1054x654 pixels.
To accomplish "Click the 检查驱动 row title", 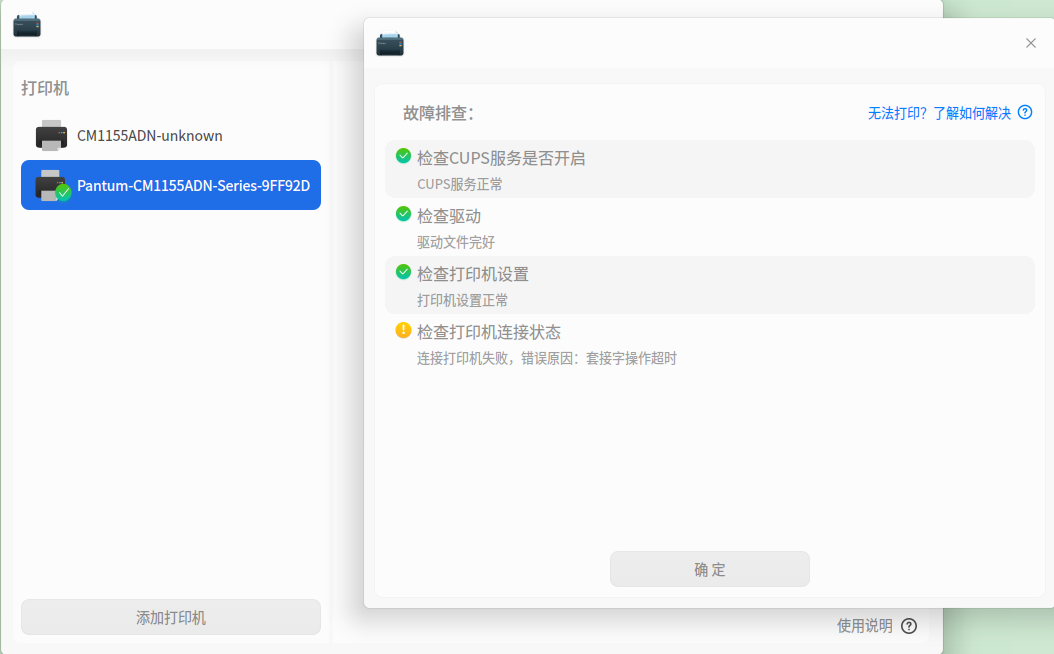I will click(x=449, y=216).
